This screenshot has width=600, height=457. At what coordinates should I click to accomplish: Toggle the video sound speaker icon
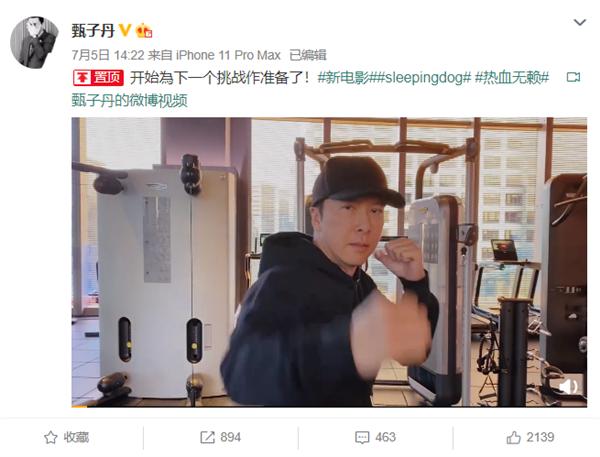coord(568,387)
